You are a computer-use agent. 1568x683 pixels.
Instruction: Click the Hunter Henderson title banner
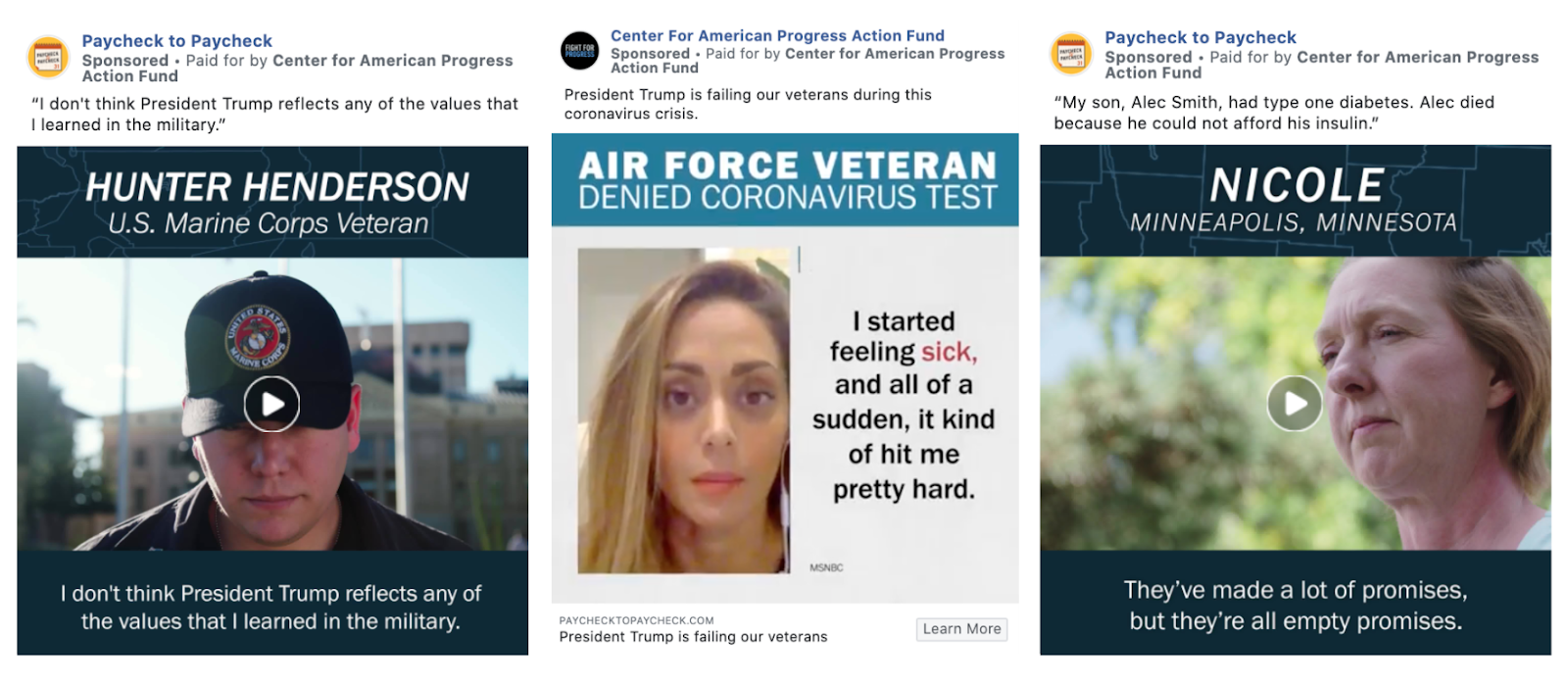272,202
